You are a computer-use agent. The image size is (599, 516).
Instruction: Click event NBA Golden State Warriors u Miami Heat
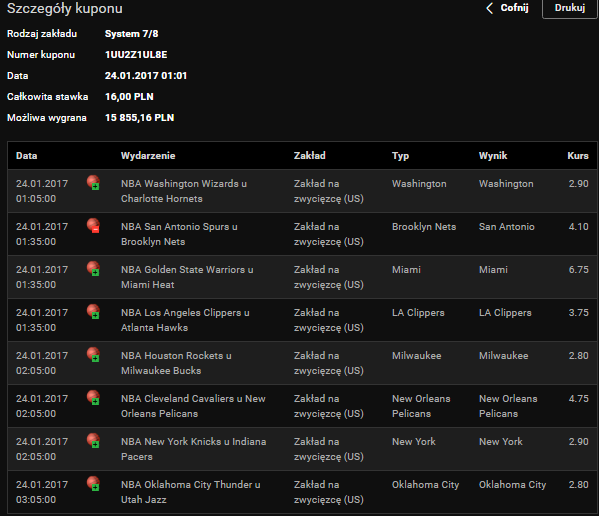(187, 277)
